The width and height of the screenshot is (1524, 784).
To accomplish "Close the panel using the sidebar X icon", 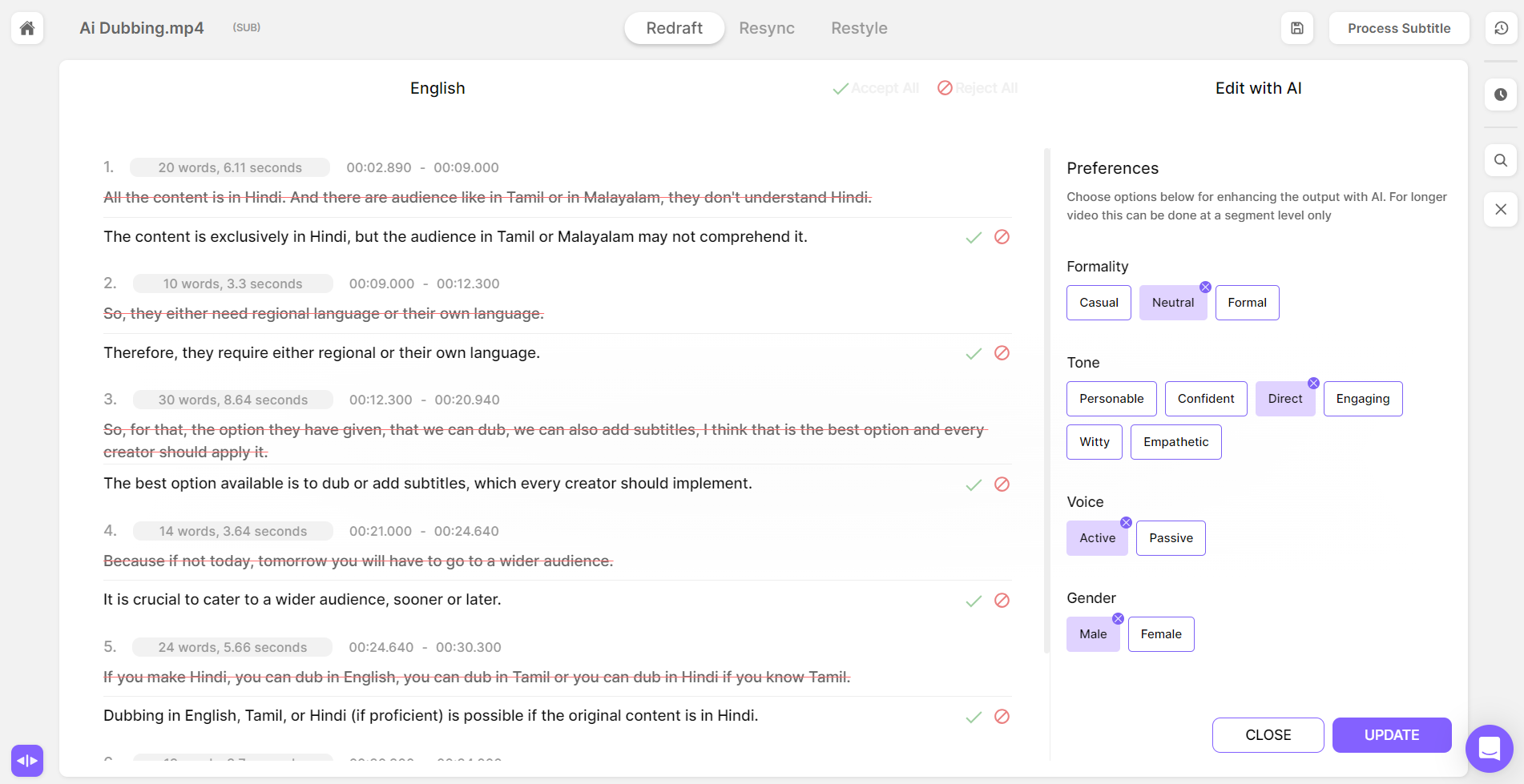I will click(1502, 209).
